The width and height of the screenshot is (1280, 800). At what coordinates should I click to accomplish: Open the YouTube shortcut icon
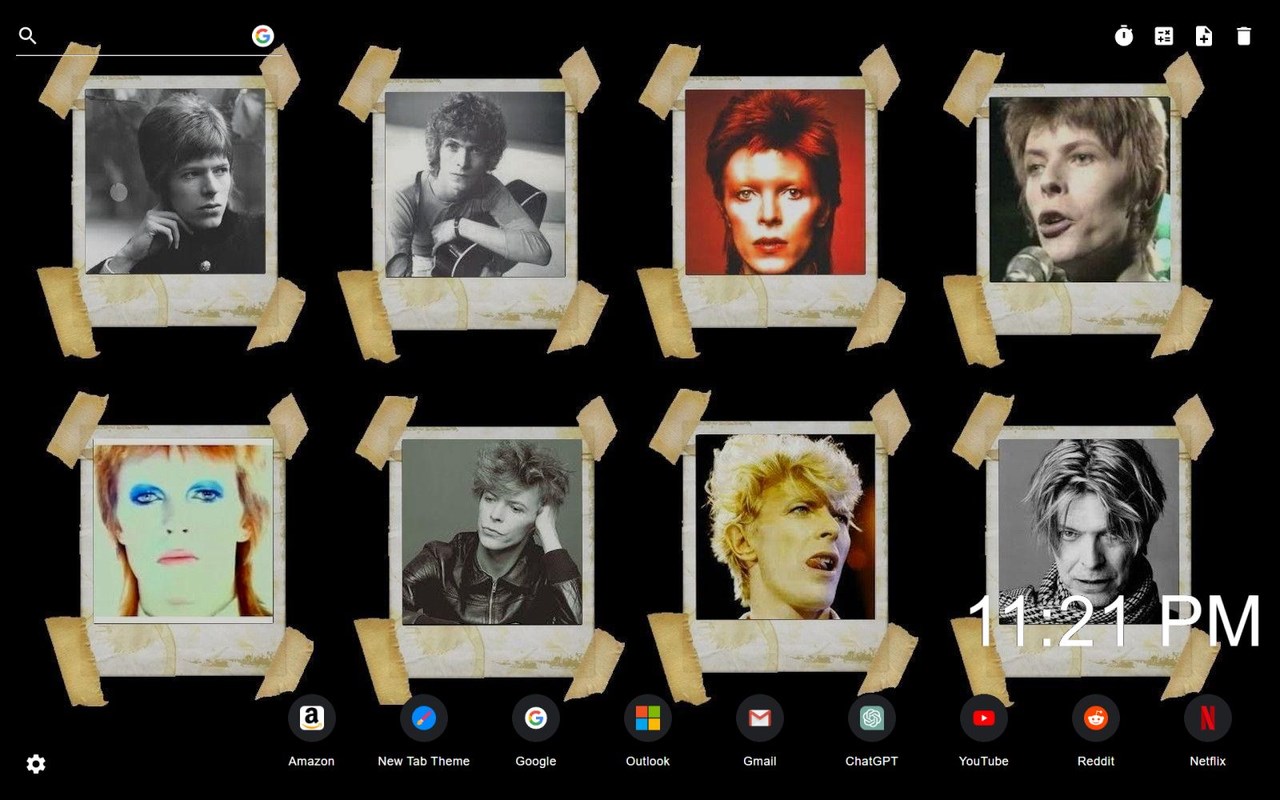(x=984, y=718)
